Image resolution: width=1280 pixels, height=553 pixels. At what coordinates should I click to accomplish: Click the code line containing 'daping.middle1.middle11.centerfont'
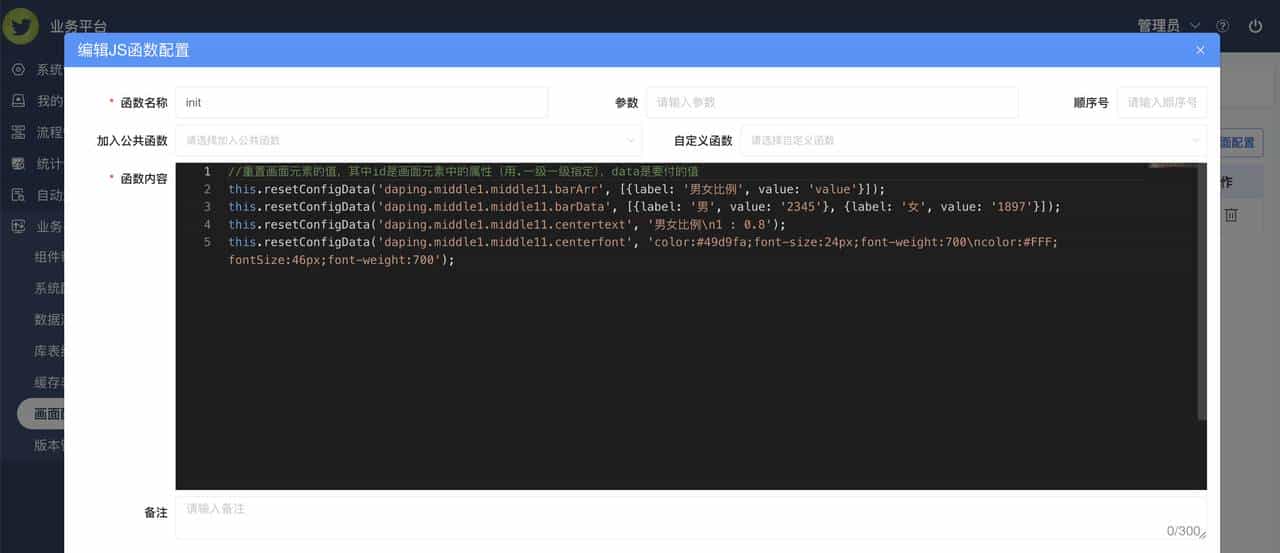coord(642,251)
